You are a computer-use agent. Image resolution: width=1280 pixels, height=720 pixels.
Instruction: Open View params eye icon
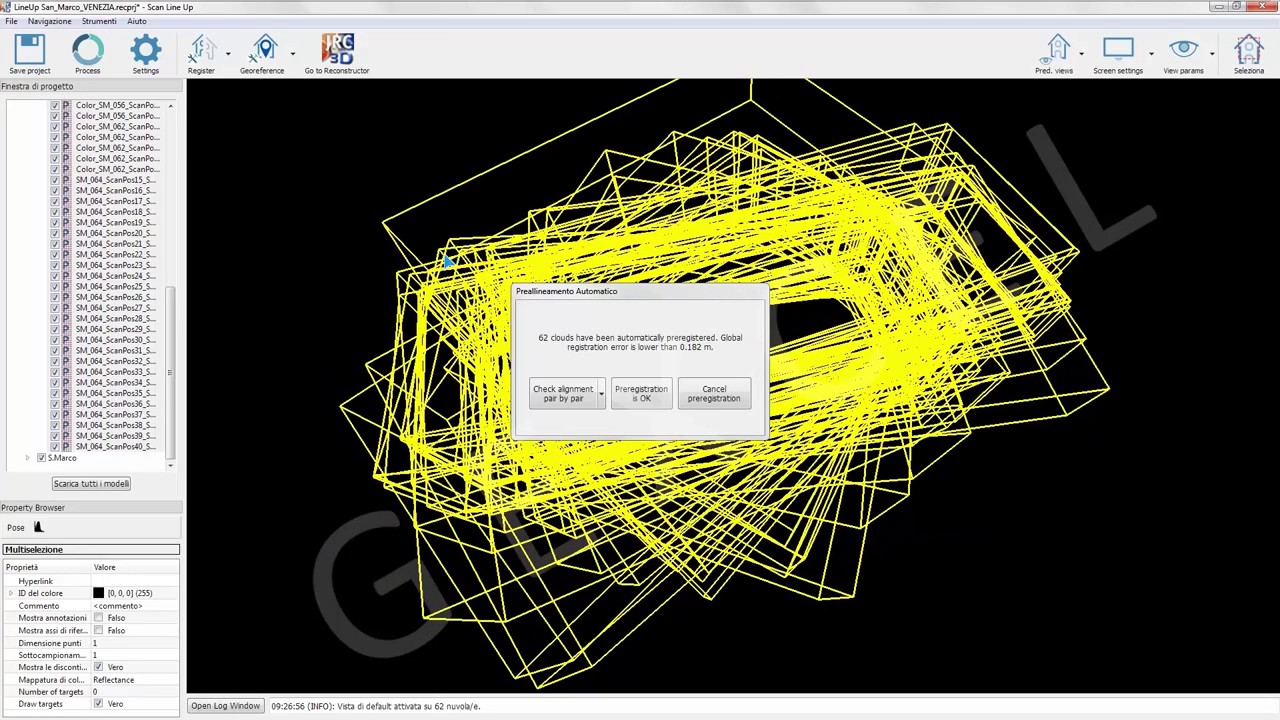click(1184, 48)
